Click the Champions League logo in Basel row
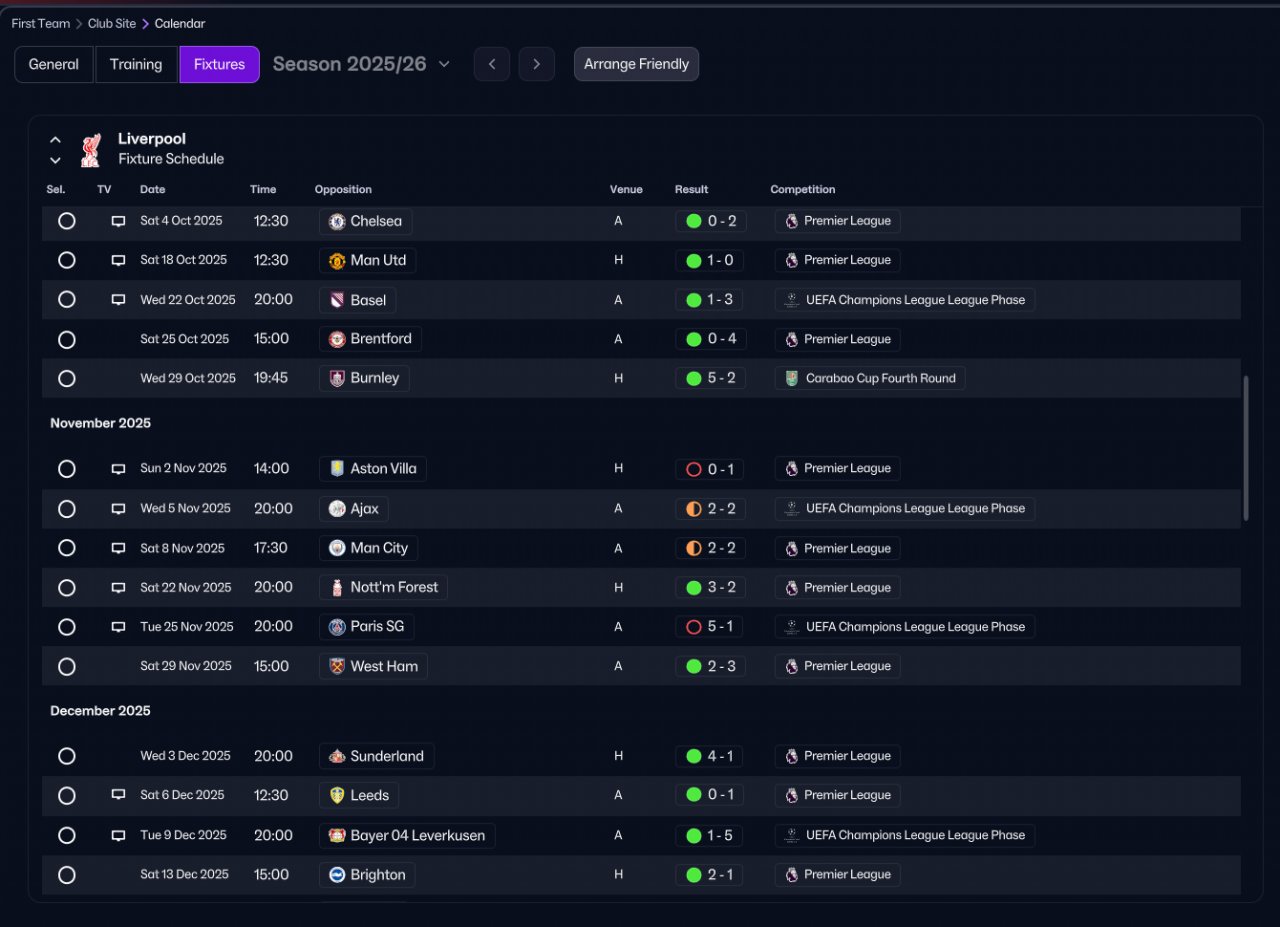The height and width of the screenshot is (927, 1280). (792, 300)
